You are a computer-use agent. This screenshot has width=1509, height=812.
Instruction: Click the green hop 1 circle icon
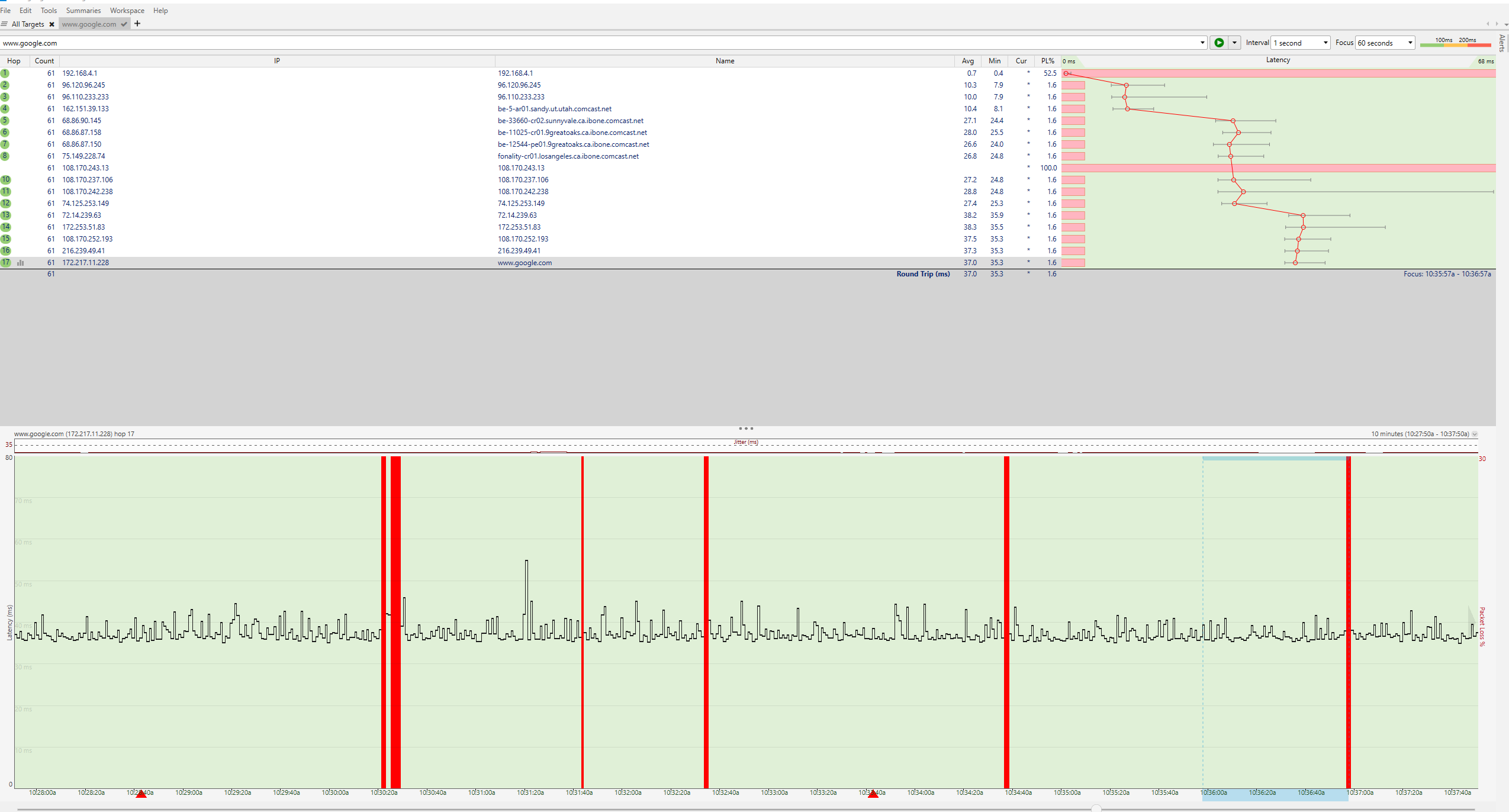pyautogui.click(x=5, y=73)
